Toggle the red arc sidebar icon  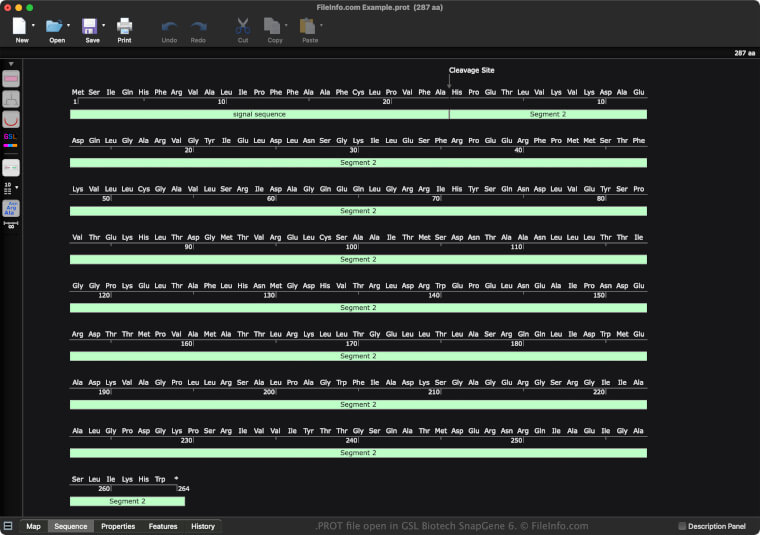[x=11, y=119]
